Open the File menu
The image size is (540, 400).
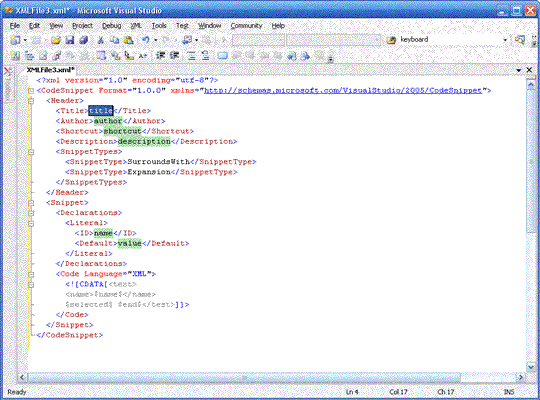point(14,26)
